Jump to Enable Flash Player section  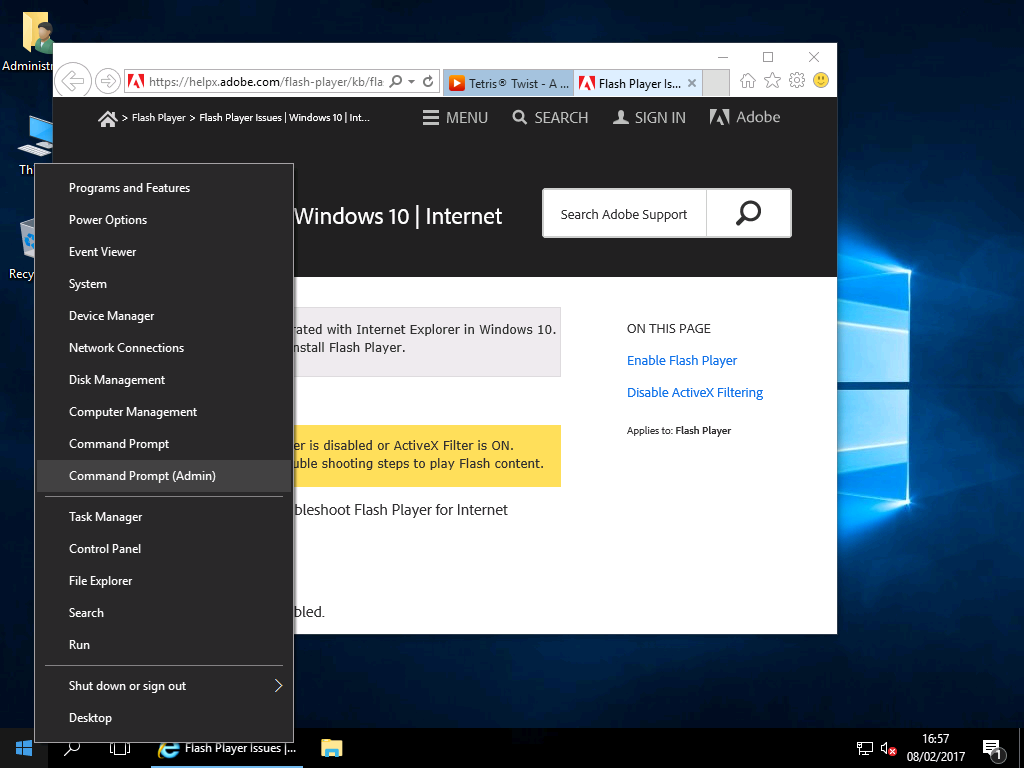point(682,360)
